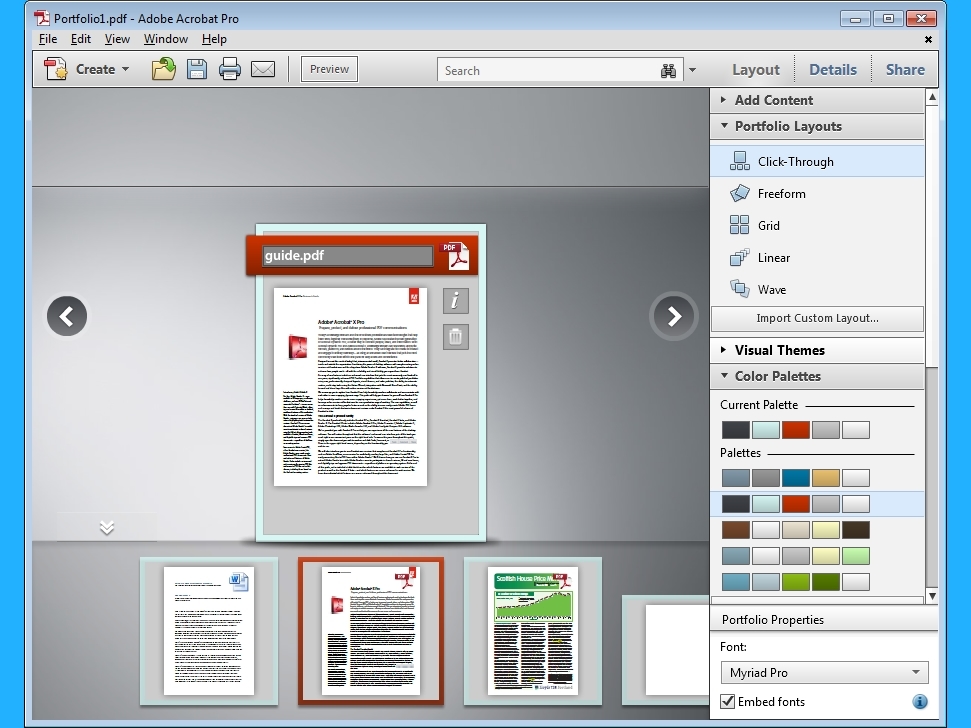Switch to the Details tab
This screenshot has width=971, height=728.
(x=832, y=69)
